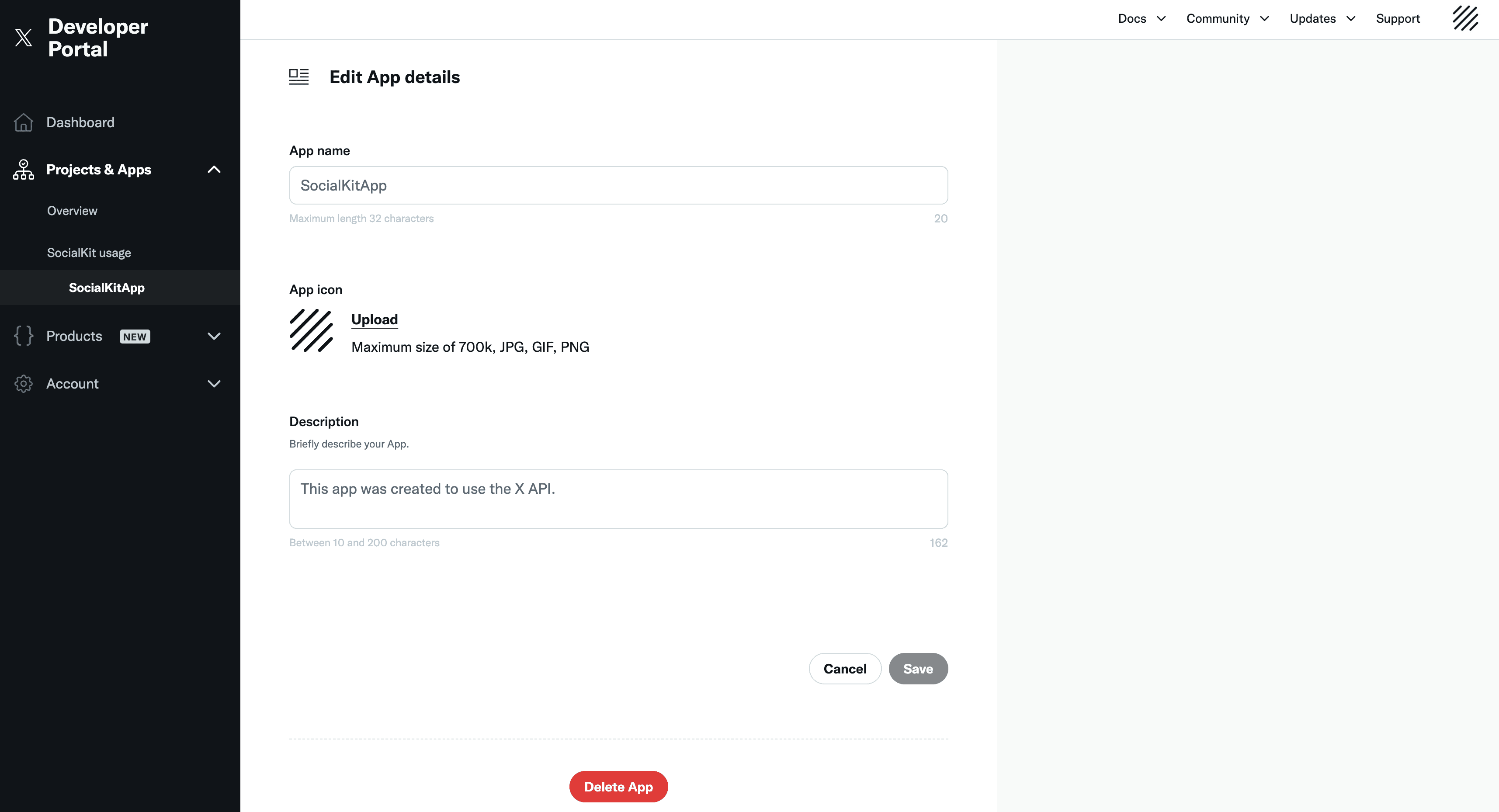Screen dimensions: 1499x812
Task: Expand the Products section chevron
Action: (214, 336)
